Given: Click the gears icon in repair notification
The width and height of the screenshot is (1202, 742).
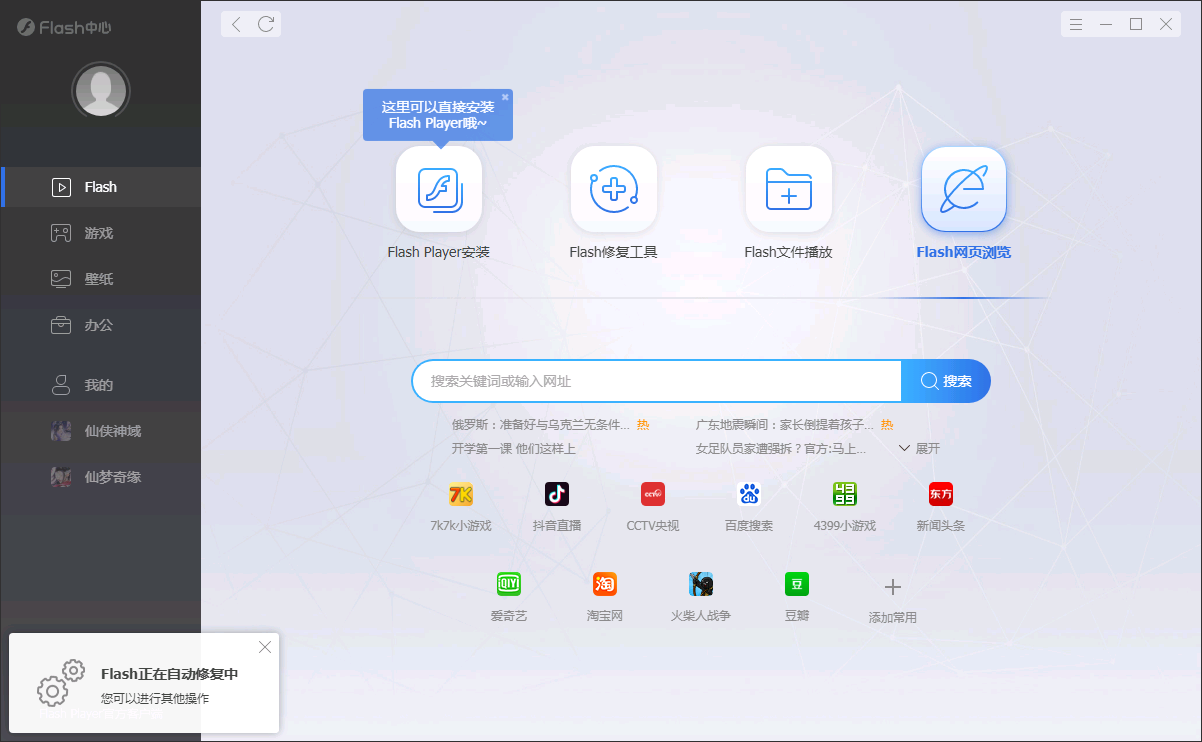Looking at the screenshot, I should tap(61, 682).
